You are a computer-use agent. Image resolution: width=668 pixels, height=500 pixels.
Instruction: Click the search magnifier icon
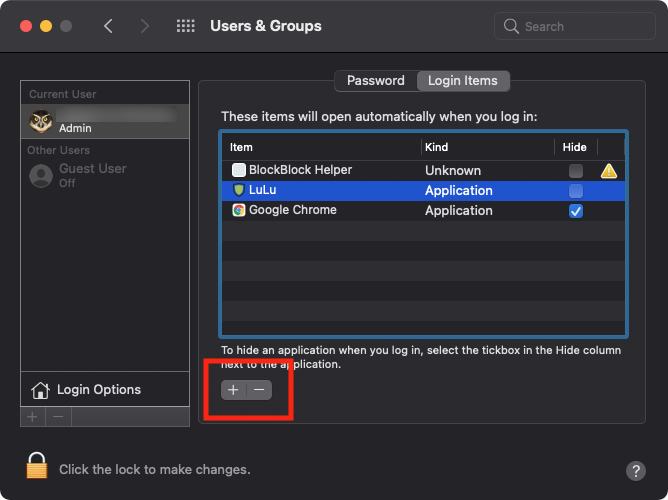pyautogui.click(x=511, y=26)
